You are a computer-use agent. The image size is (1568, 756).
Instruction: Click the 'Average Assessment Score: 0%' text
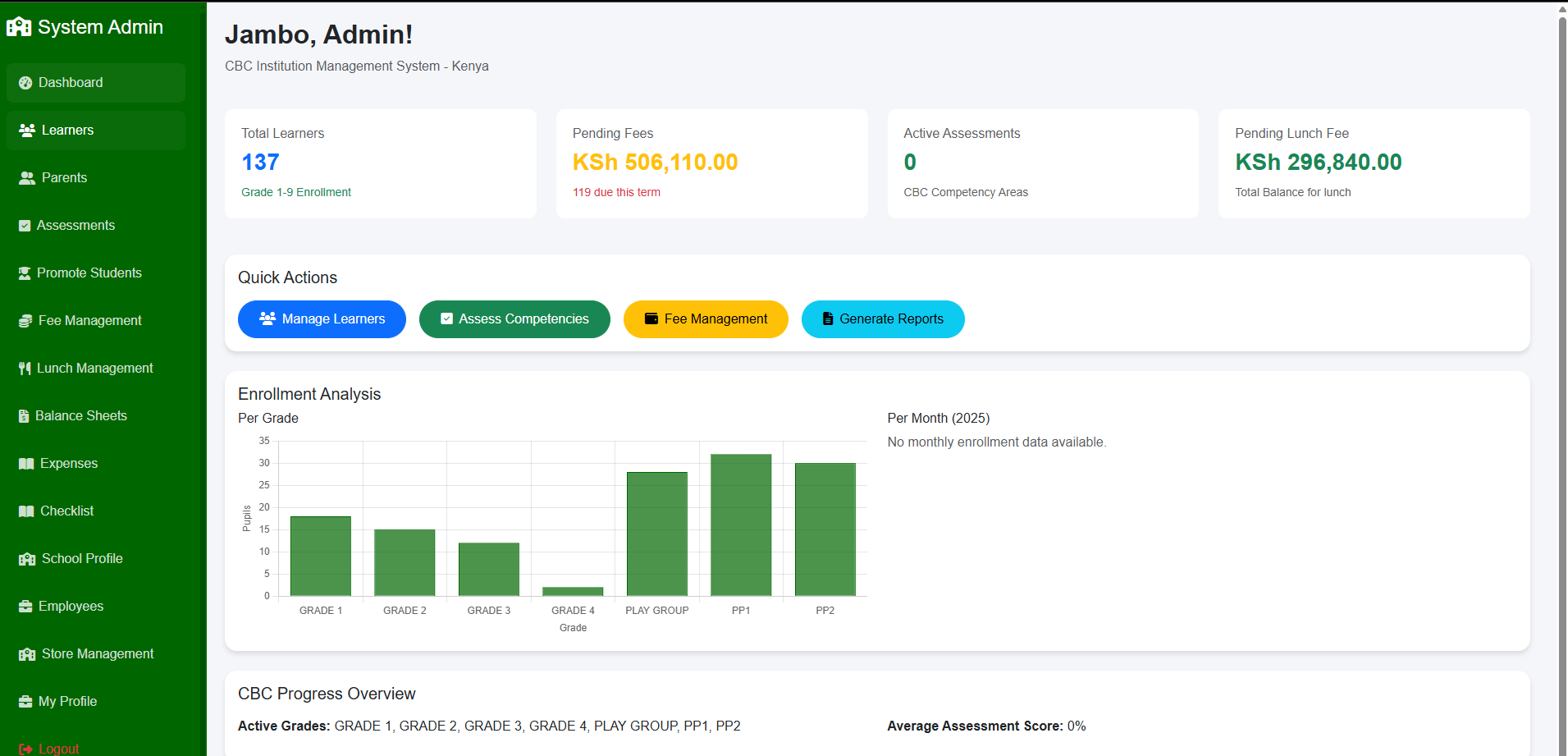986,726
